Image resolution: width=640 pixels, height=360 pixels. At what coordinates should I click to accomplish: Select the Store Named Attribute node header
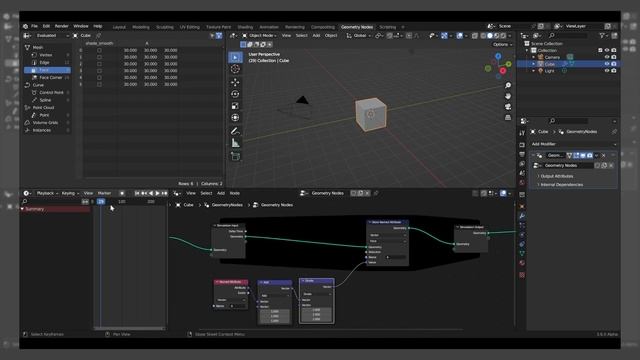point(388,222)
